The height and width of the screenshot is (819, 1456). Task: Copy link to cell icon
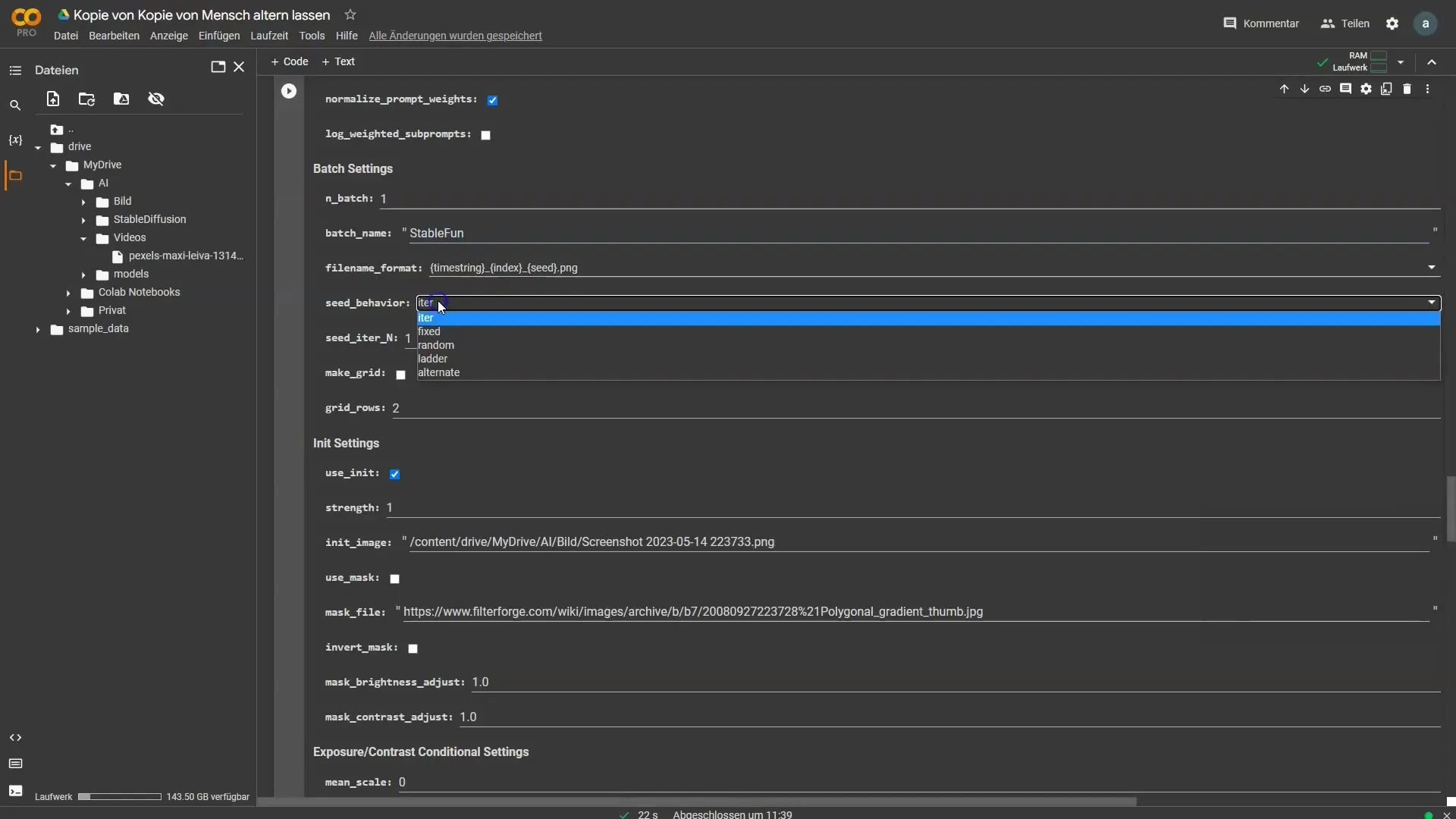coord(1325,89)
